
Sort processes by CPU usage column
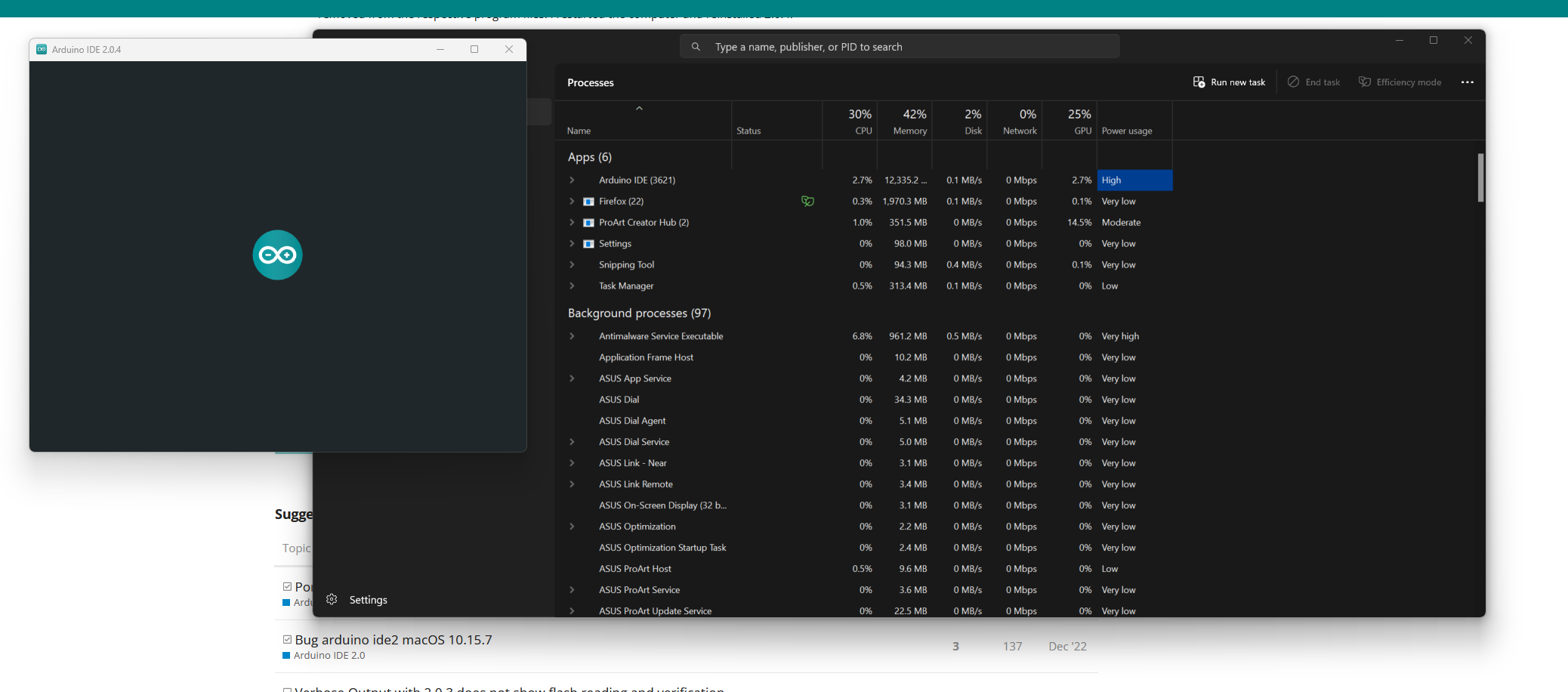point(850,121)
